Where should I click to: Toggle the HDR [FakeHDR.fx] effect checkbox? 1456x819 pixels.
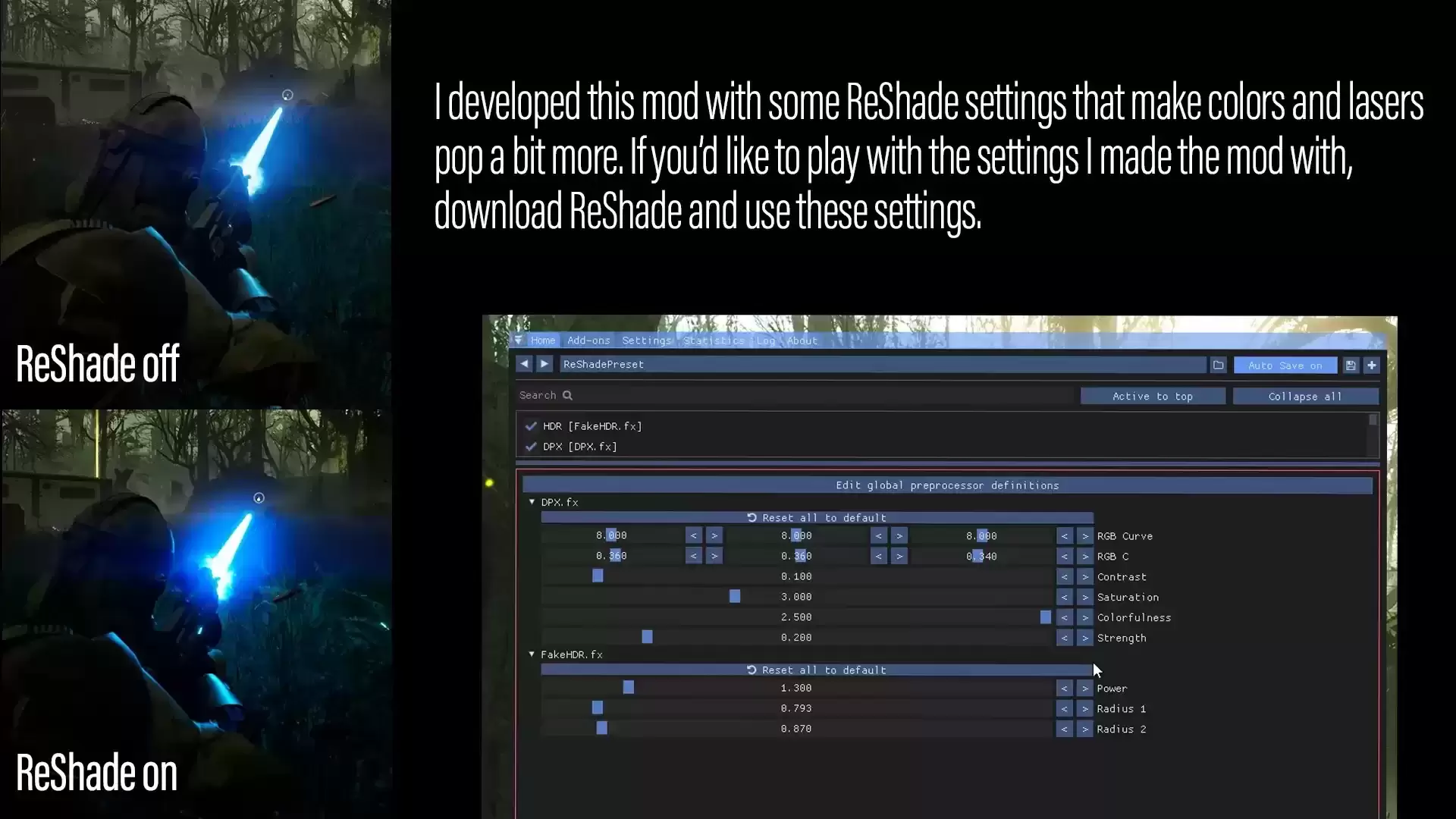click(x=531, y=426)
